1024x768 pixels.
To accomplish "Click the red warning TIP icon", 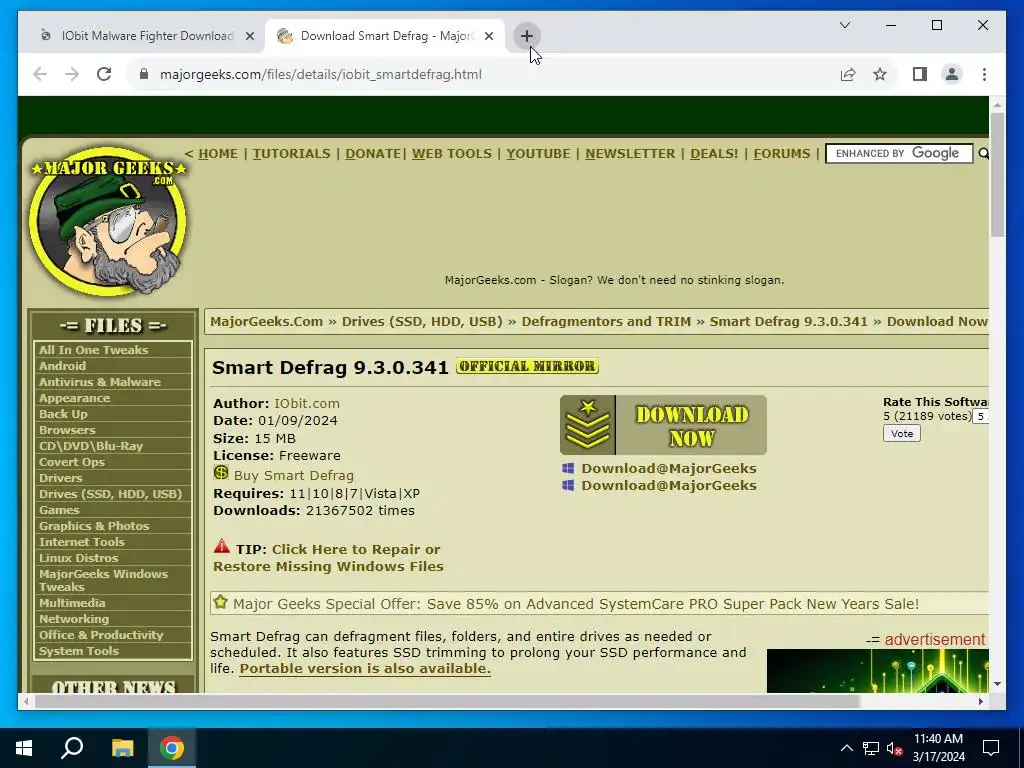I will (x=222, y=546).
